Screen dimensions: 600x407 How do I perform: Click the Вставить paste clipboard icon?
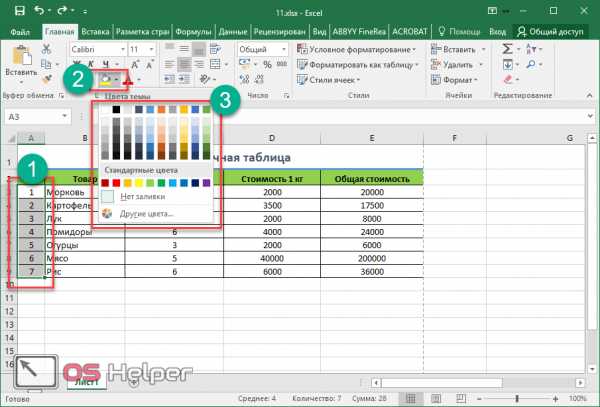[22, 55]
